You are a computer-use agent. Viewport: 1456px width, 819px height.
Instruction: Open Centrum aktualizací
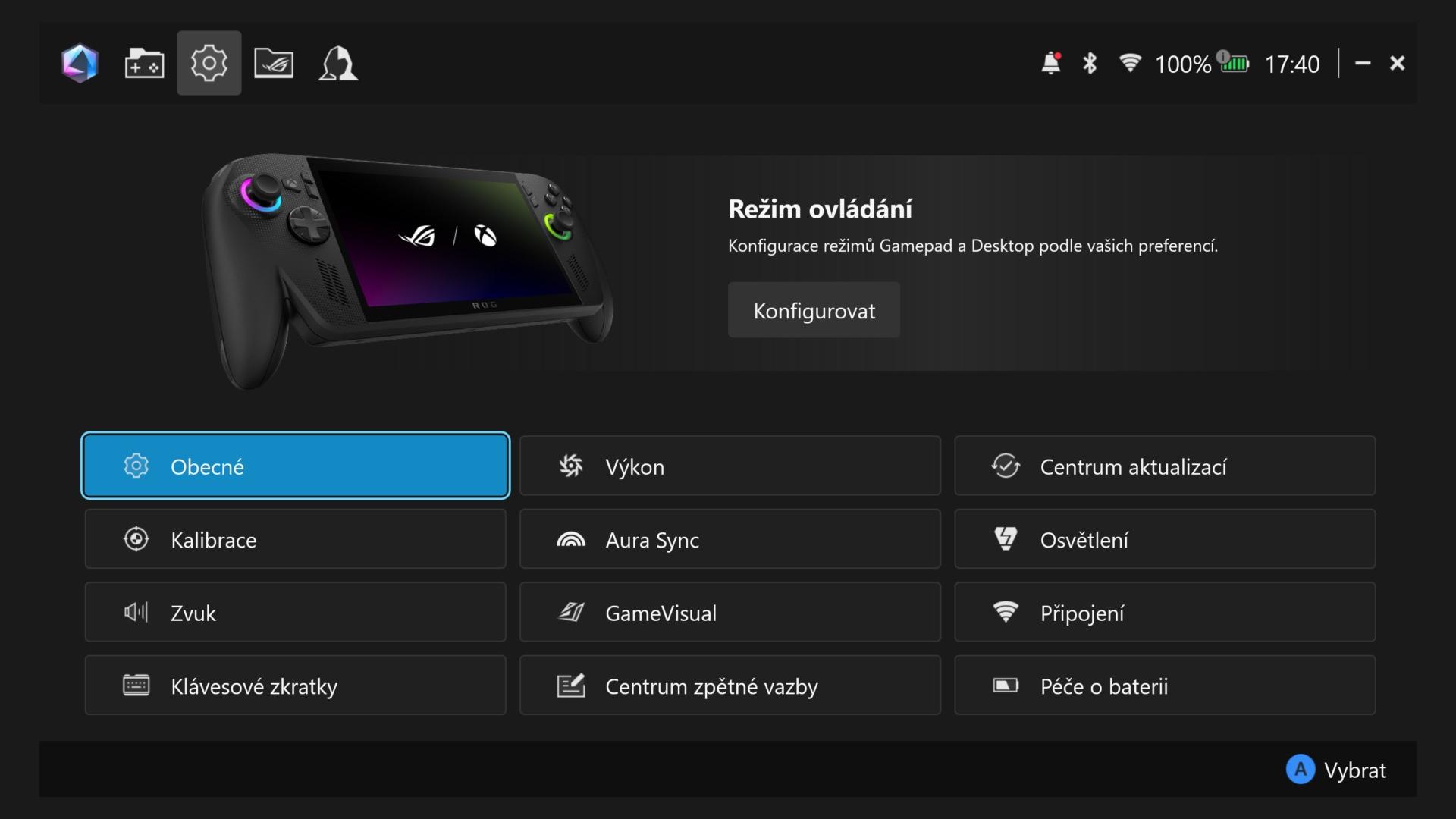[1165, 466]
